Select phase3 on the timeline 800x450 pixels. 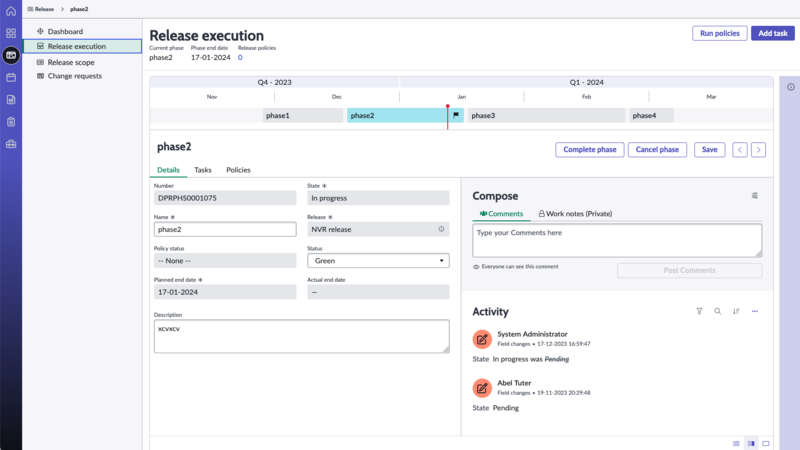pos(546,115)
